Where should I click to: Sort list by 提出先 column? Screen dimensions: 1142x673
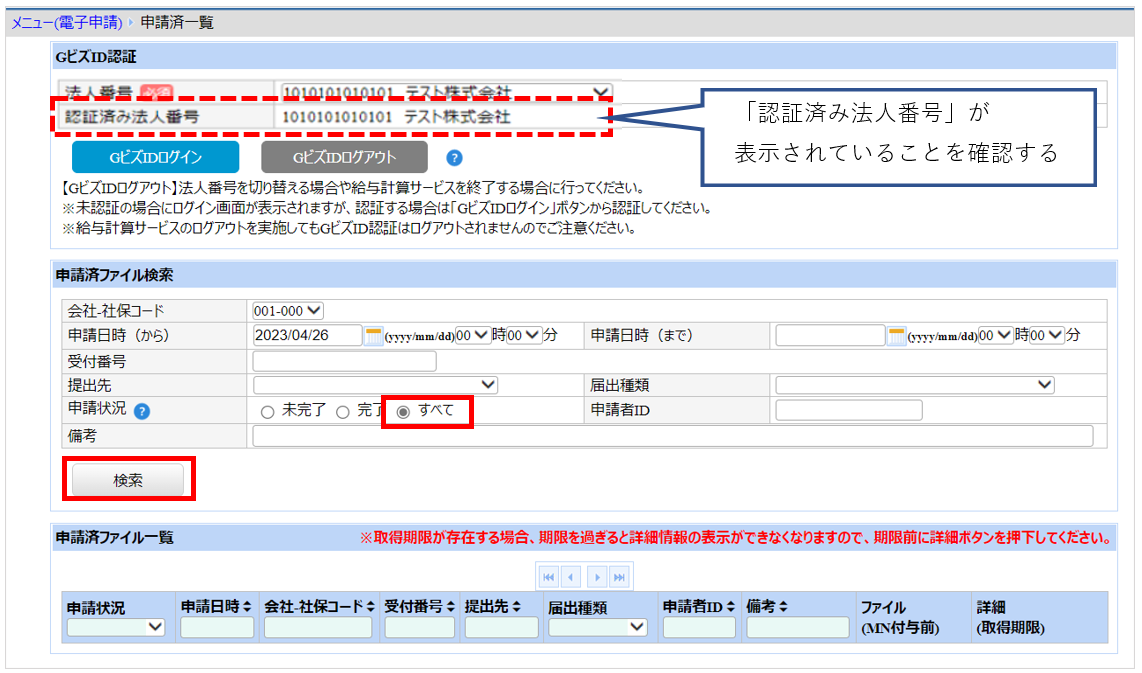(x=516, y=607)
